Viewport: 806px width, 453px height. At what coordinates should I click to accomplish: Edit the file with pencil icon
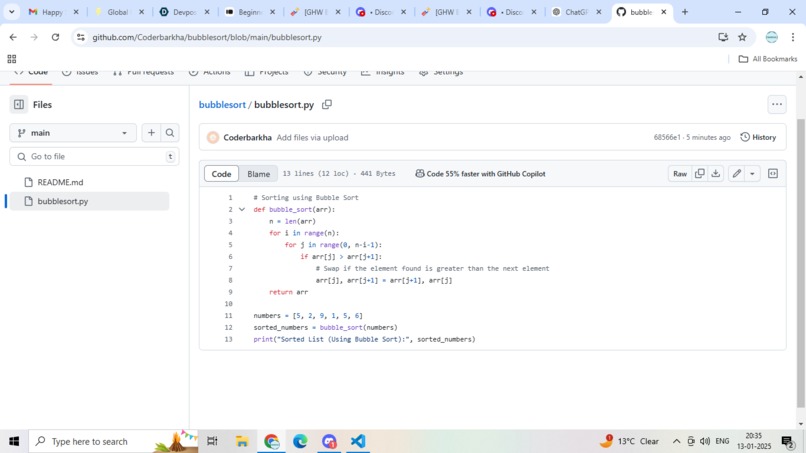coord(737,173)
